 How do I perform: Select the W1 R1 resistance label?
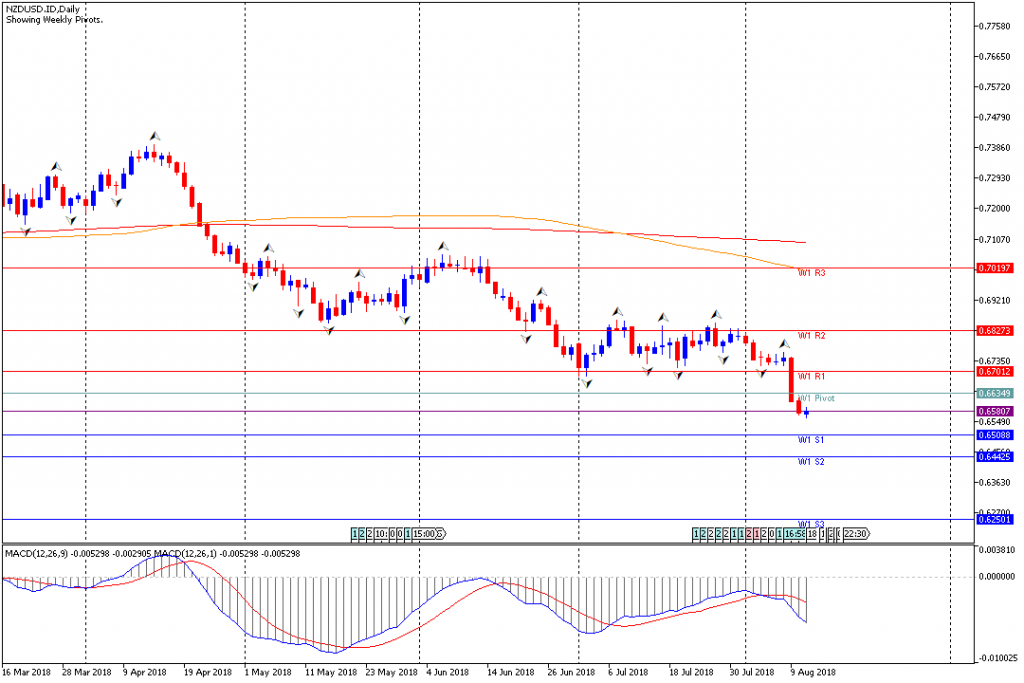[810, 376]
